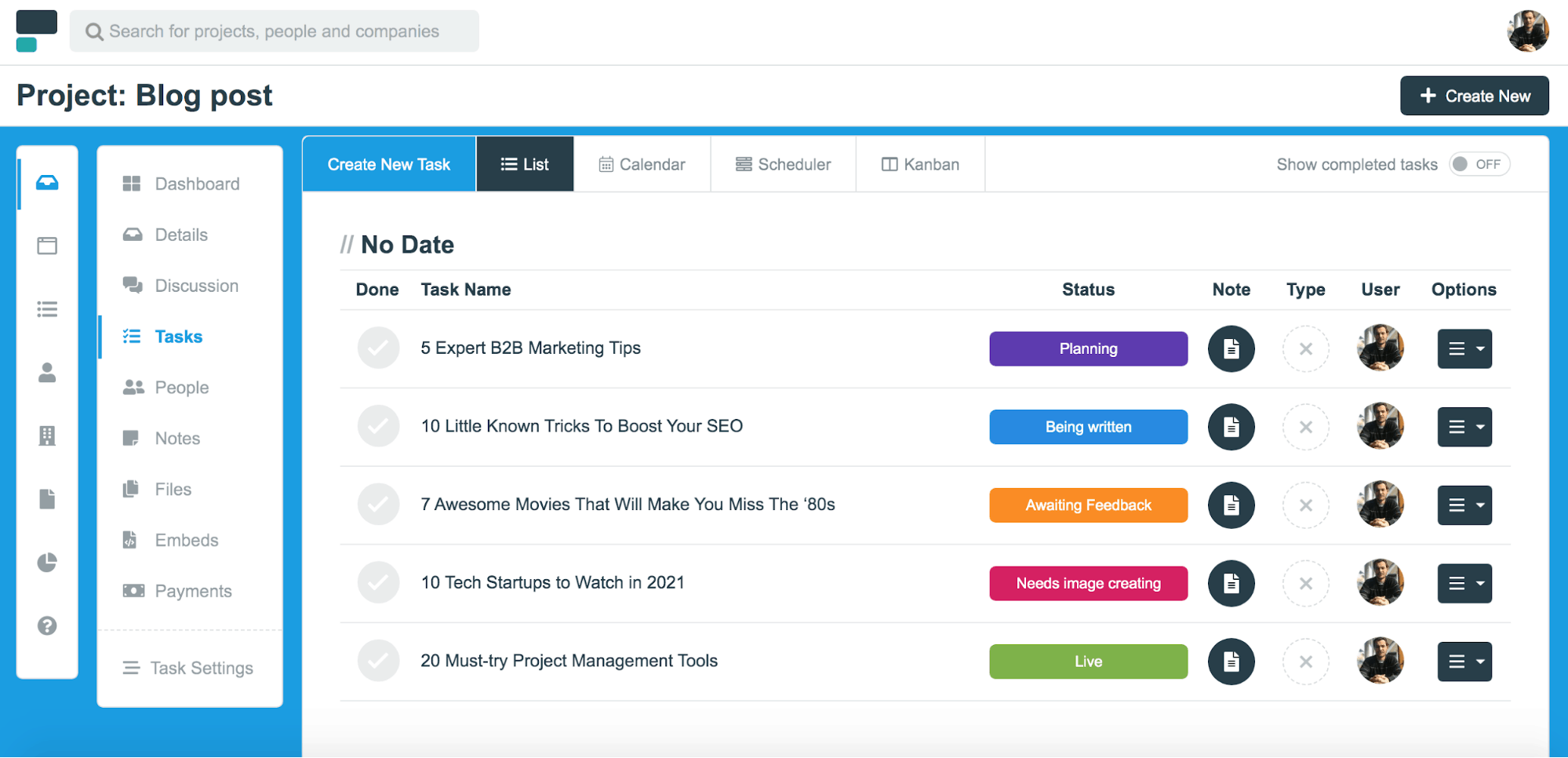Switch to the Kanban view tab

pyautogui.click(x=920, y=164)
